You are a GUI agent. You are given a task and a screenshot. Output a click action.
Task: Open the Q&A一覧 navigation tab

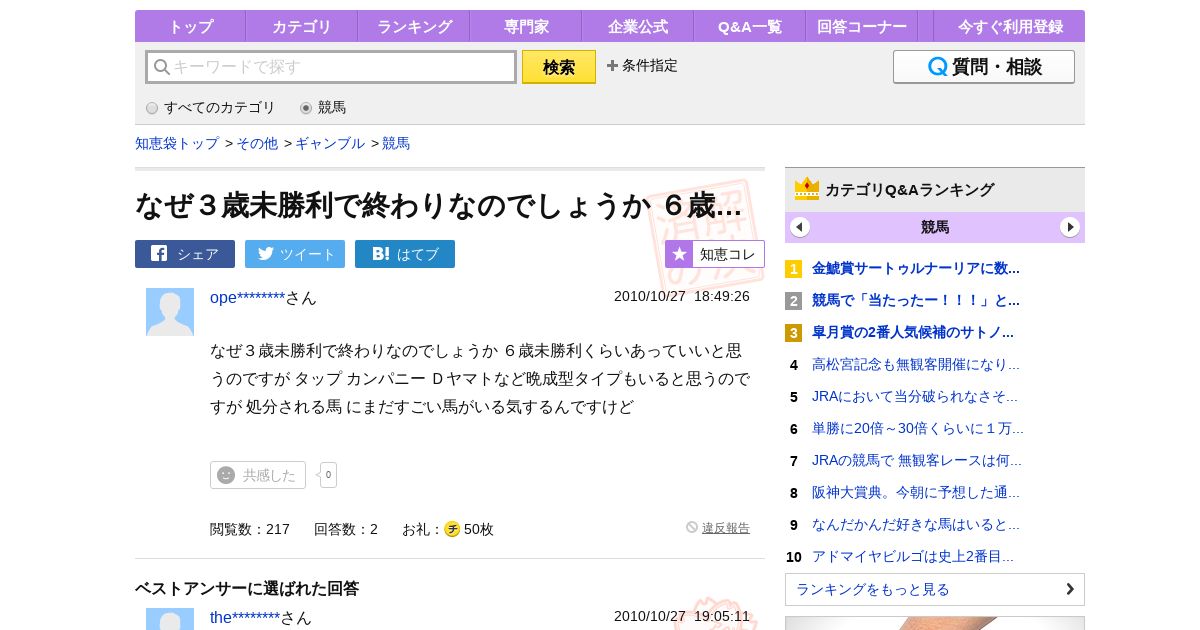[x=750, y=26]
